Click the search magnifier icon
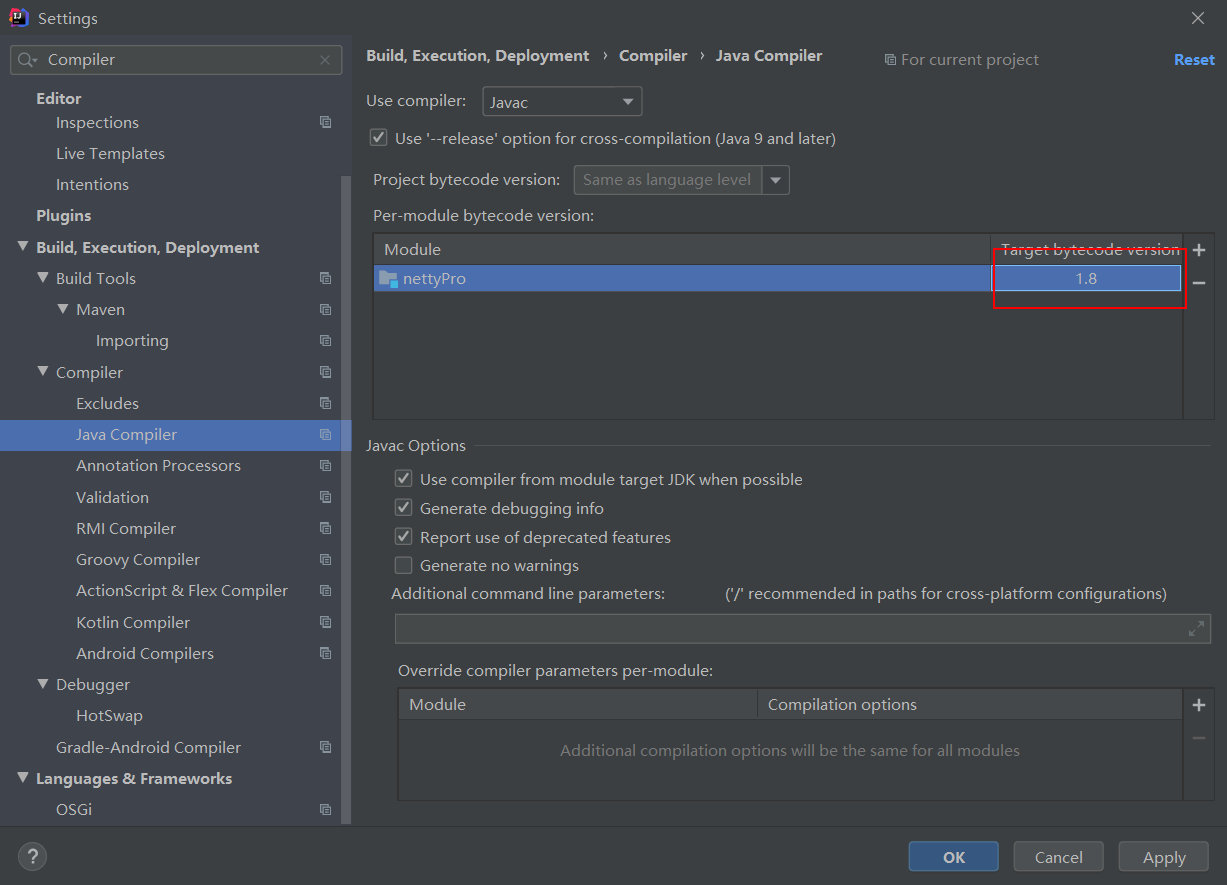This screenshot has width=1227, height=885. (28, 60)
